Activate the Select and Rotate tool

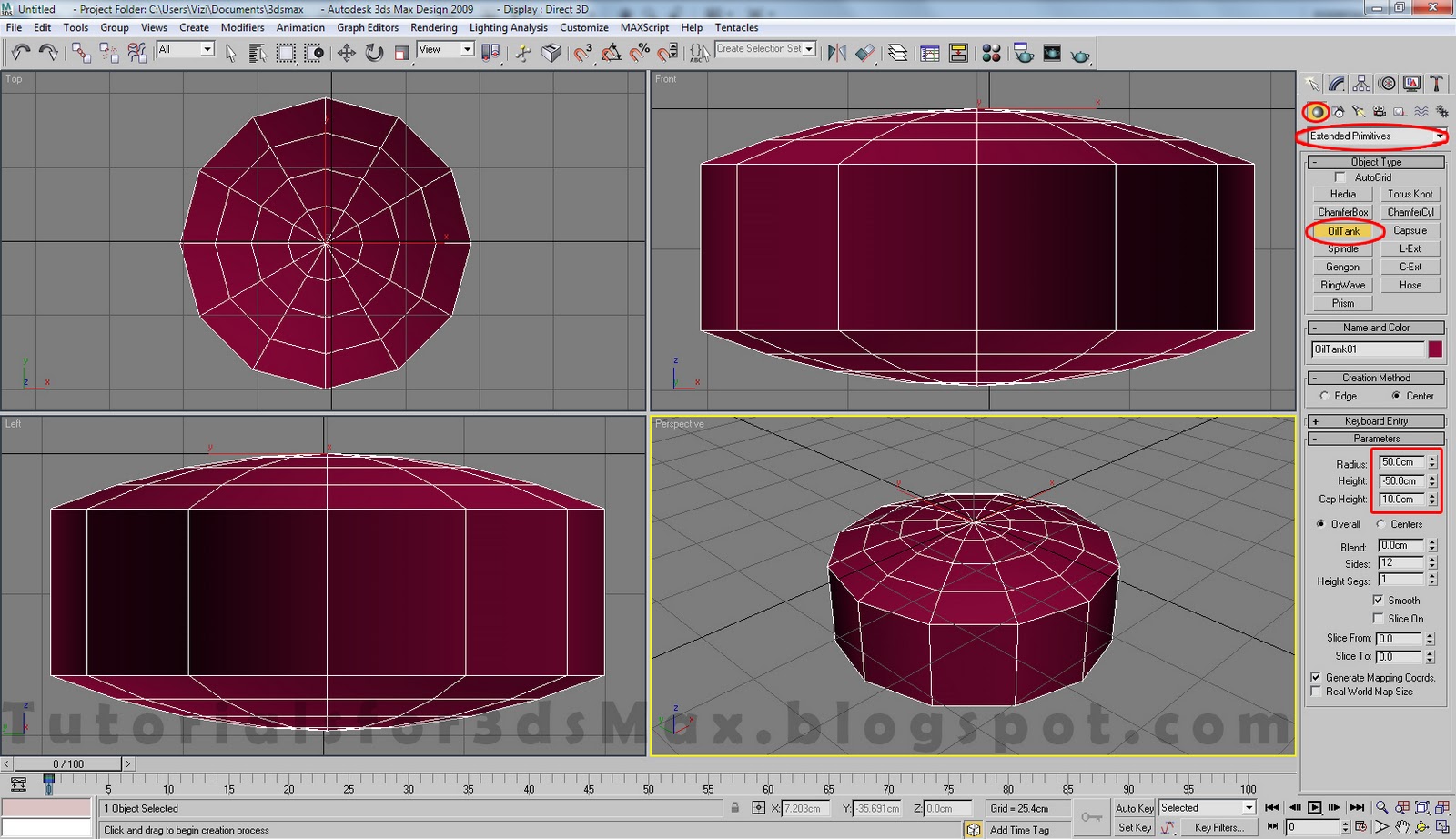coord(373,52)
